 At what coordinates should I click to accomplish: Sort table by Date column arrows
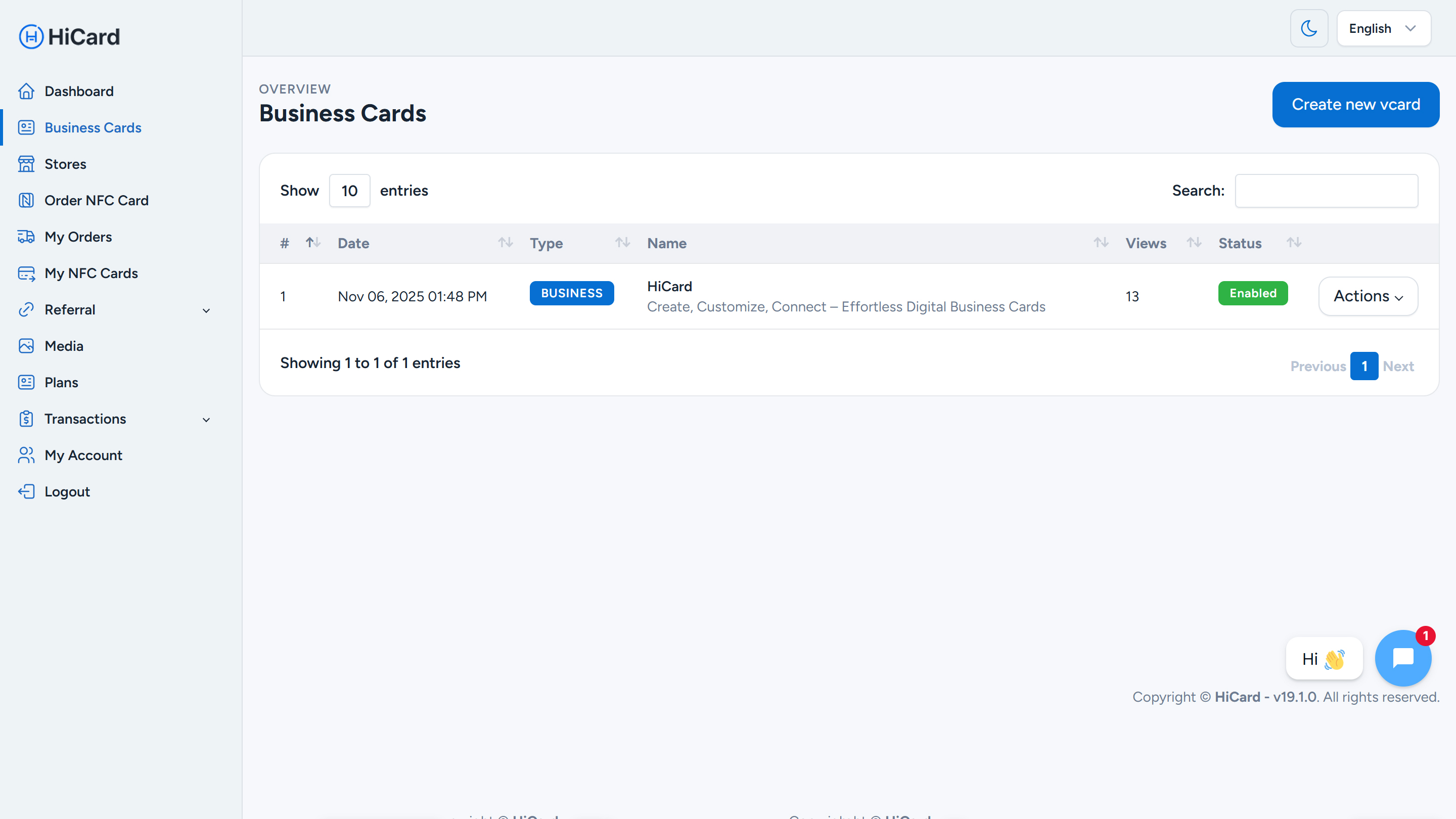(506, 243)
